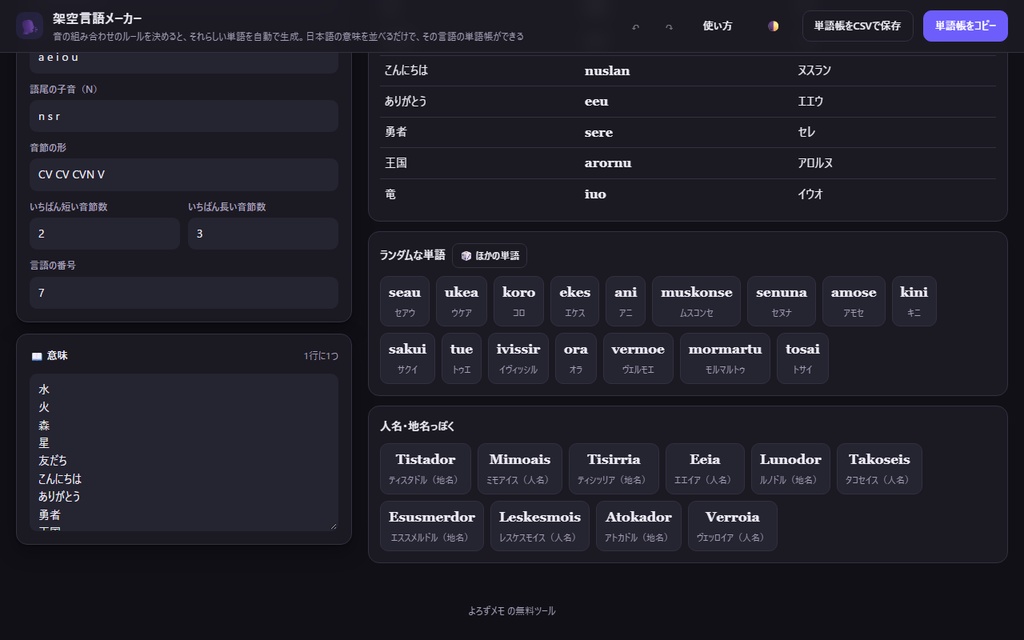Click the undo arrow icon
The image size is (1024, 640).
tap(635, 27)
